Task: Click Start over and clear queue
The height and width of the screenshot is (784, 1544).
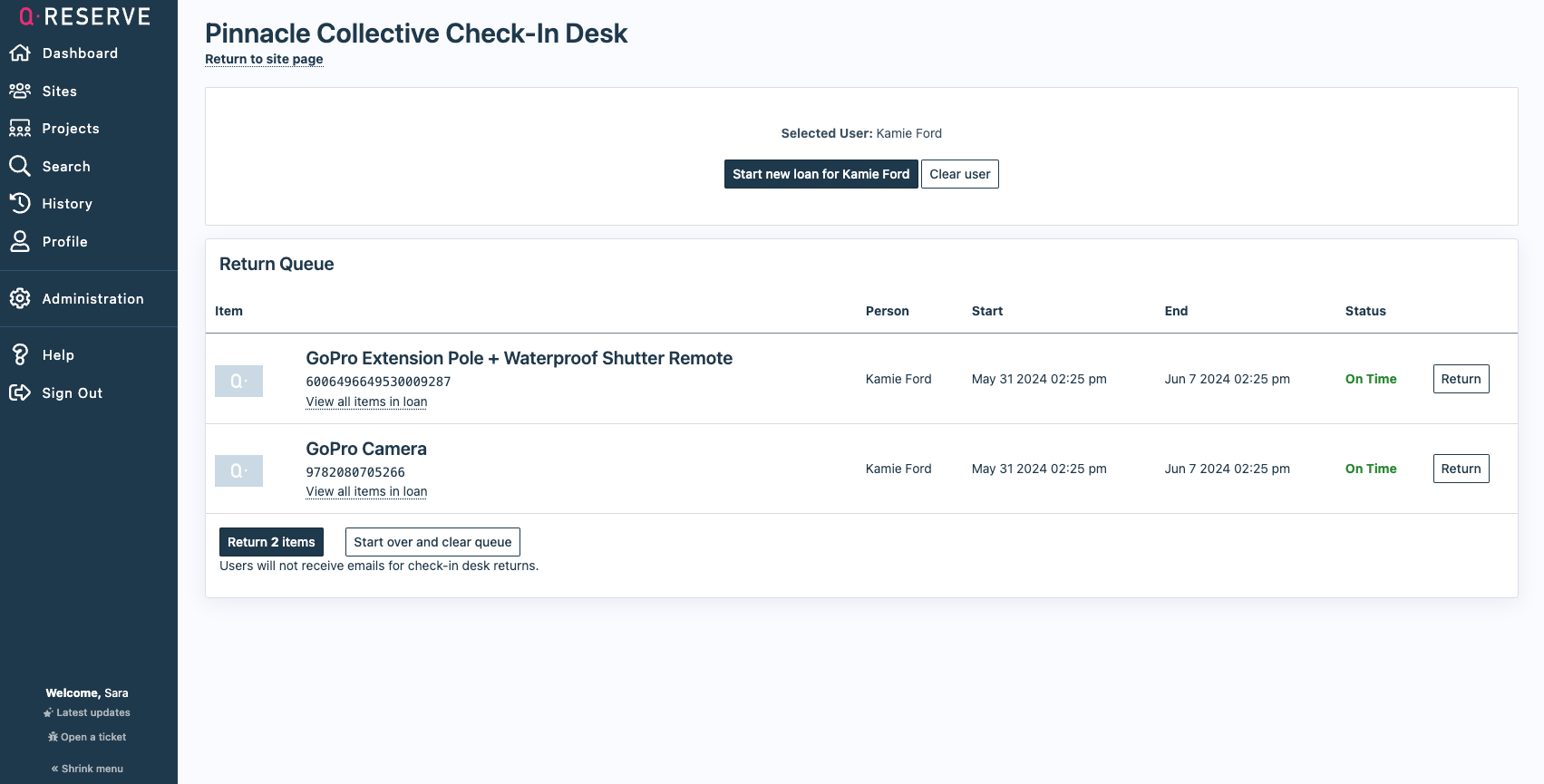Action: coord(432,542)
